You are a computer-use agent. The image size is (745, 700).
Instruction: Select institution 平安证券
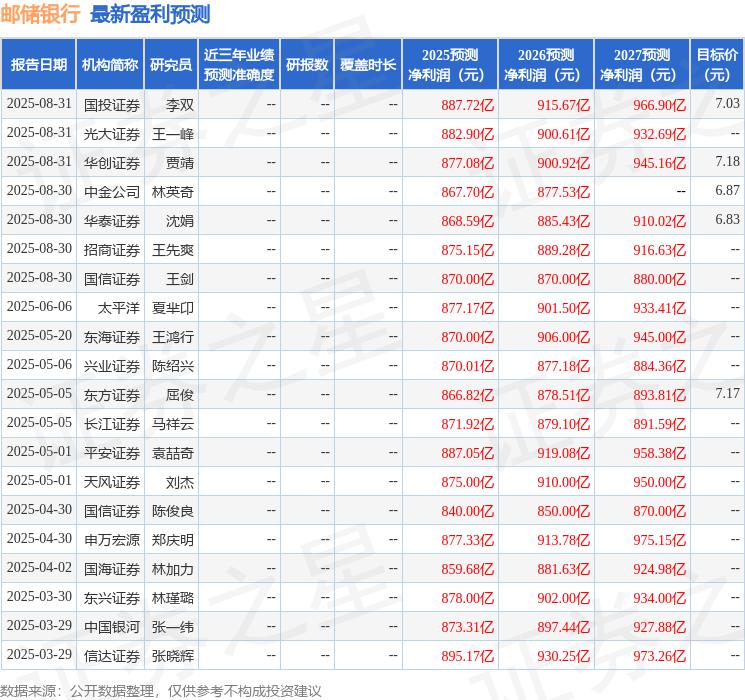[112, 453]
